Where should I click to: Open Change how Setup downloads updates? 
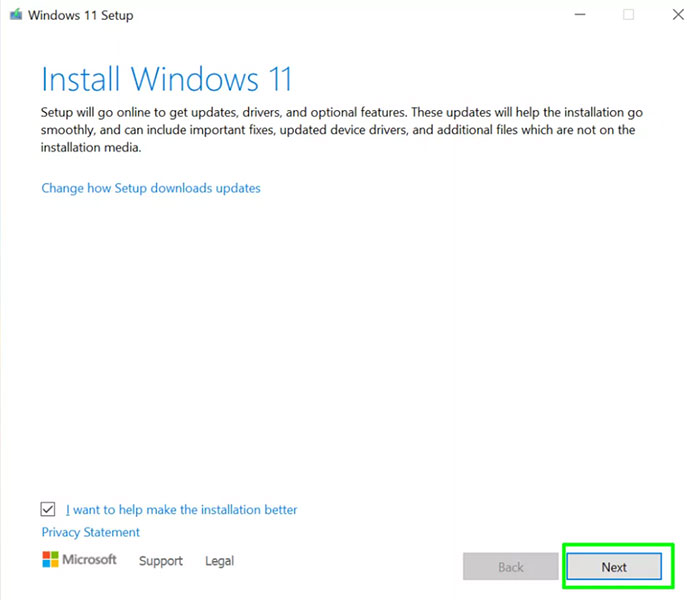point(151,188)
